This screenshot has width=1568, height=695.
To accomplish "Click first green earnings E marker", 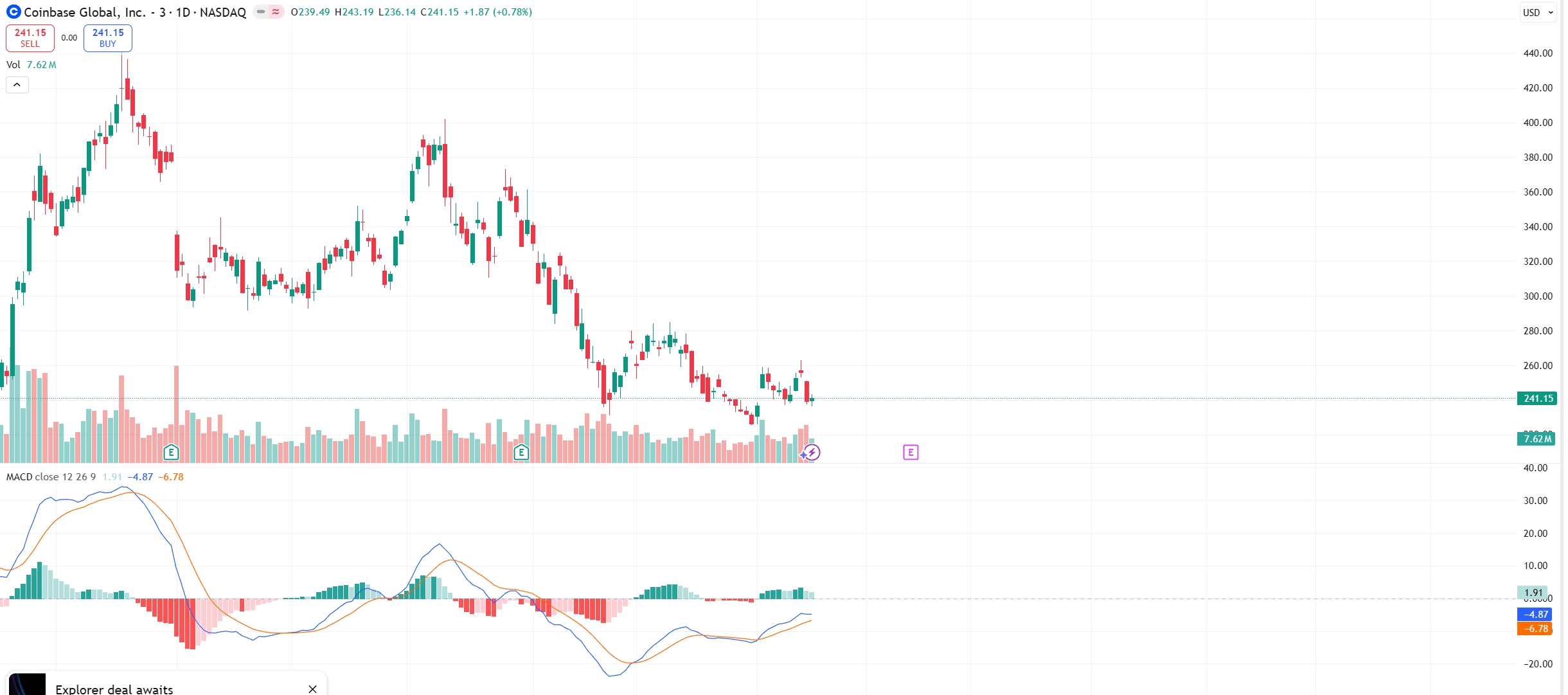I will 171,453.
